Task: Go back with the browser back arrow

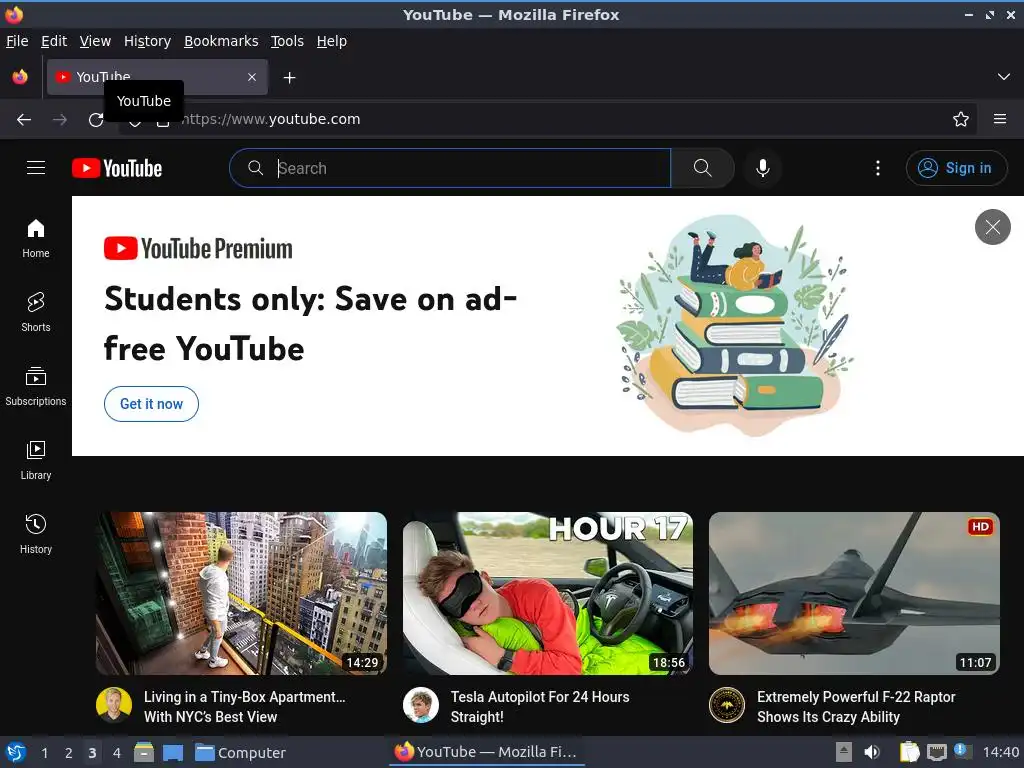Action: pos(24,120)
